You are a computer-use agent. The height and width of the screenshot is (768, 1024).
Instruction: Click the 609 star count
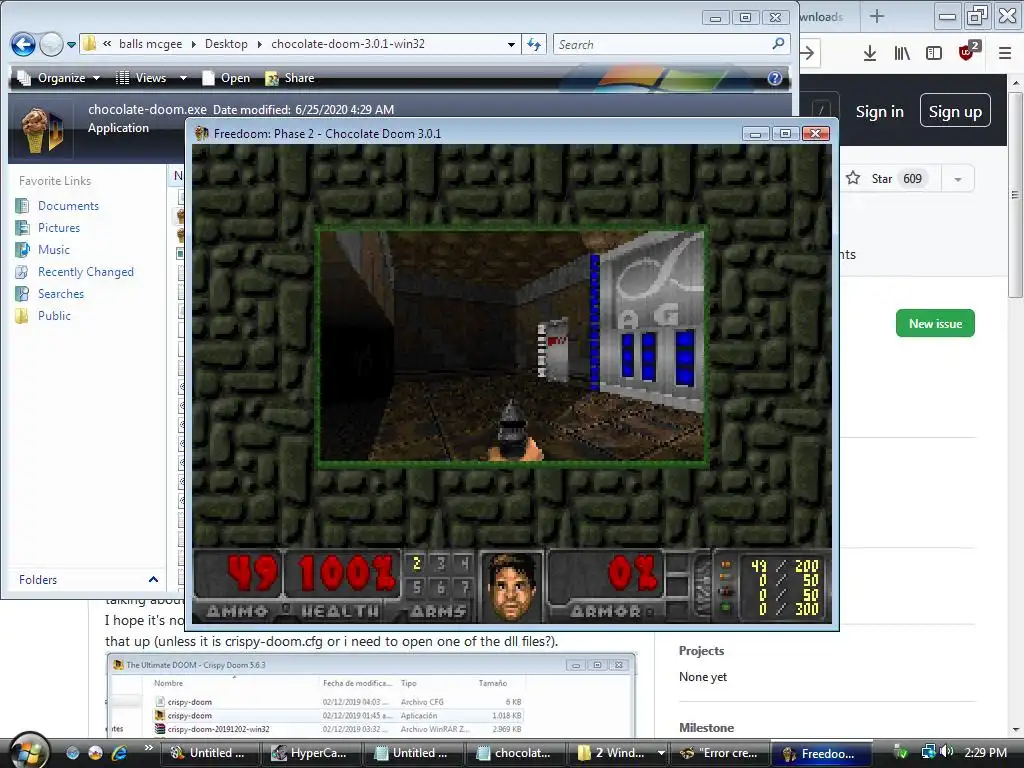(912, 178)
